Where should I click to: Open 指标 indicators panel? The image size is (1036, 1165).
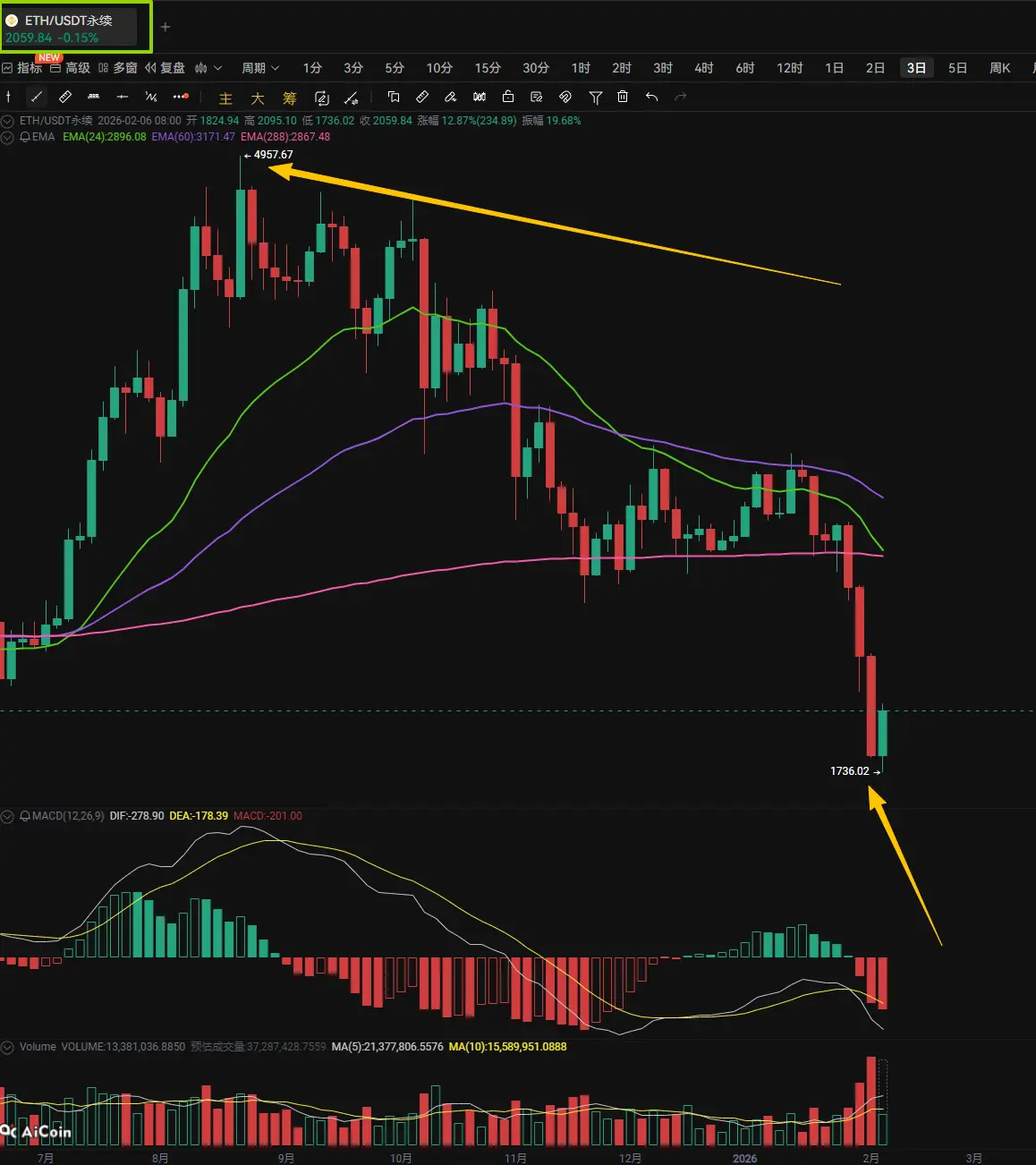[22, 68]
